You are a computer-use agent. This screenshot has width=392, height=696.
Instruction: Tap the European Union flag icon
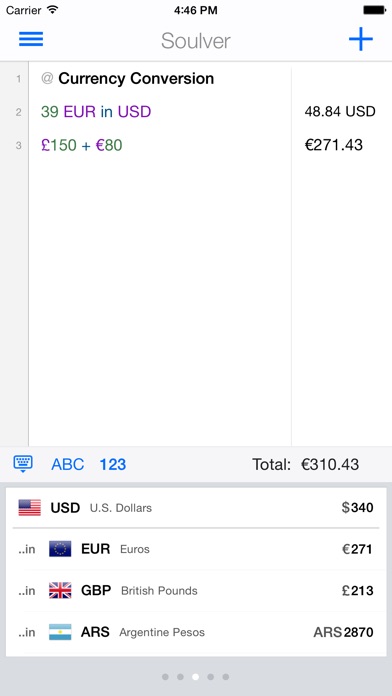60,549
